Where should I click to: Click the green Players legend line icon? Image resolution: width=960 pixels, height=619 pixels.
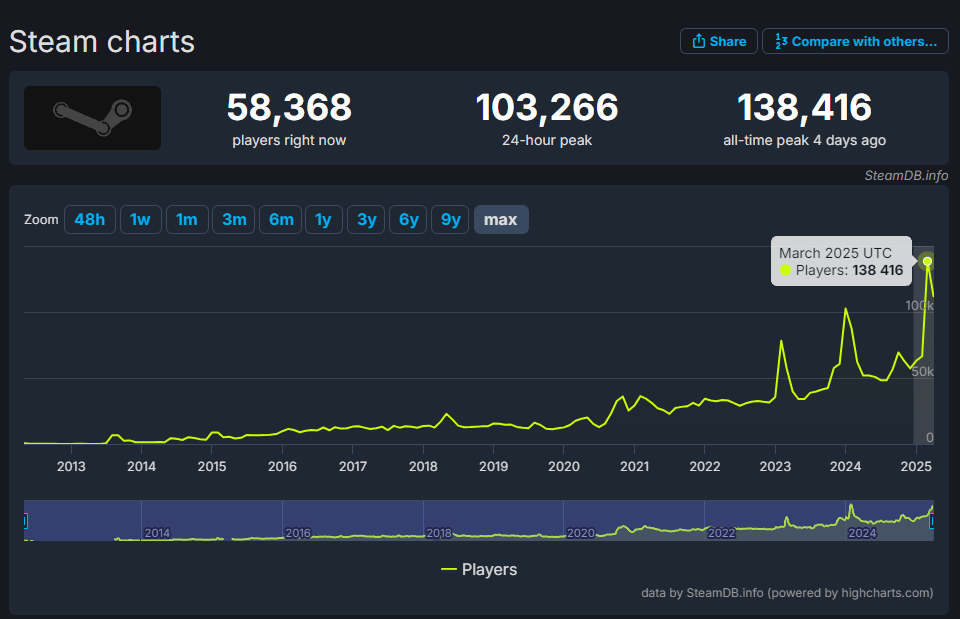(x=449, y=569)
